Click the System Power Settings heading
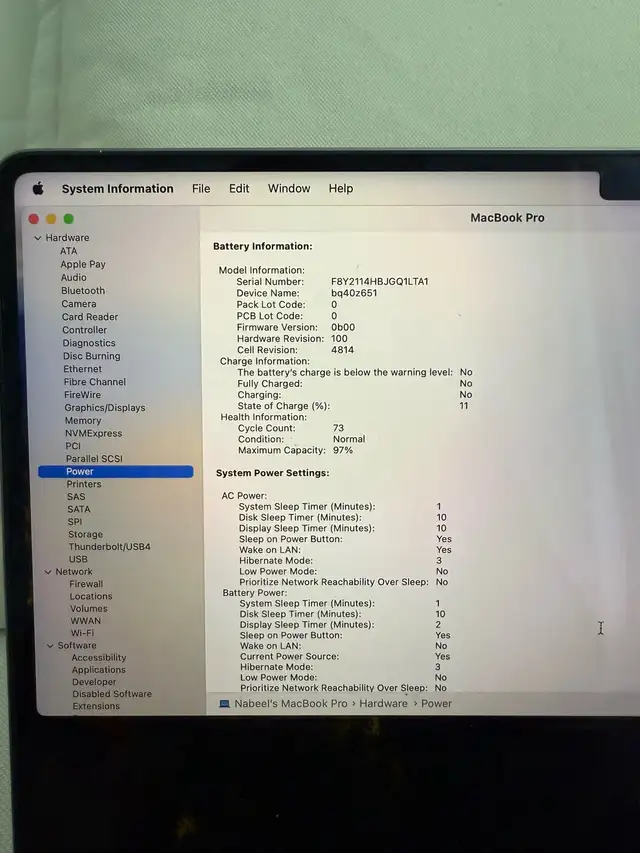The height and width of the screenshot is (853, 640). [x=273, y=473]
